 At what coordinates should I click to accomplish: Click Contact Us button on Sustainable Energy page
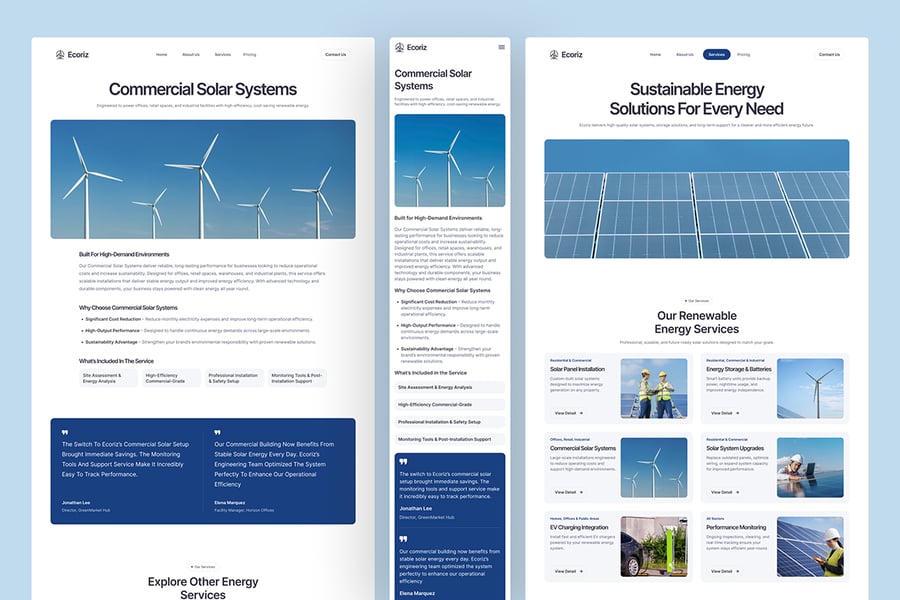829,55
